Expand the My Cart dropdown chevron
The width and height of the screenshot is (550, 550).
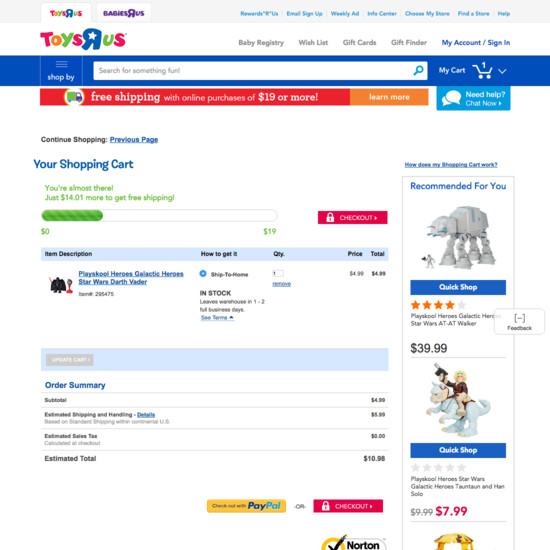pos(502,71)
